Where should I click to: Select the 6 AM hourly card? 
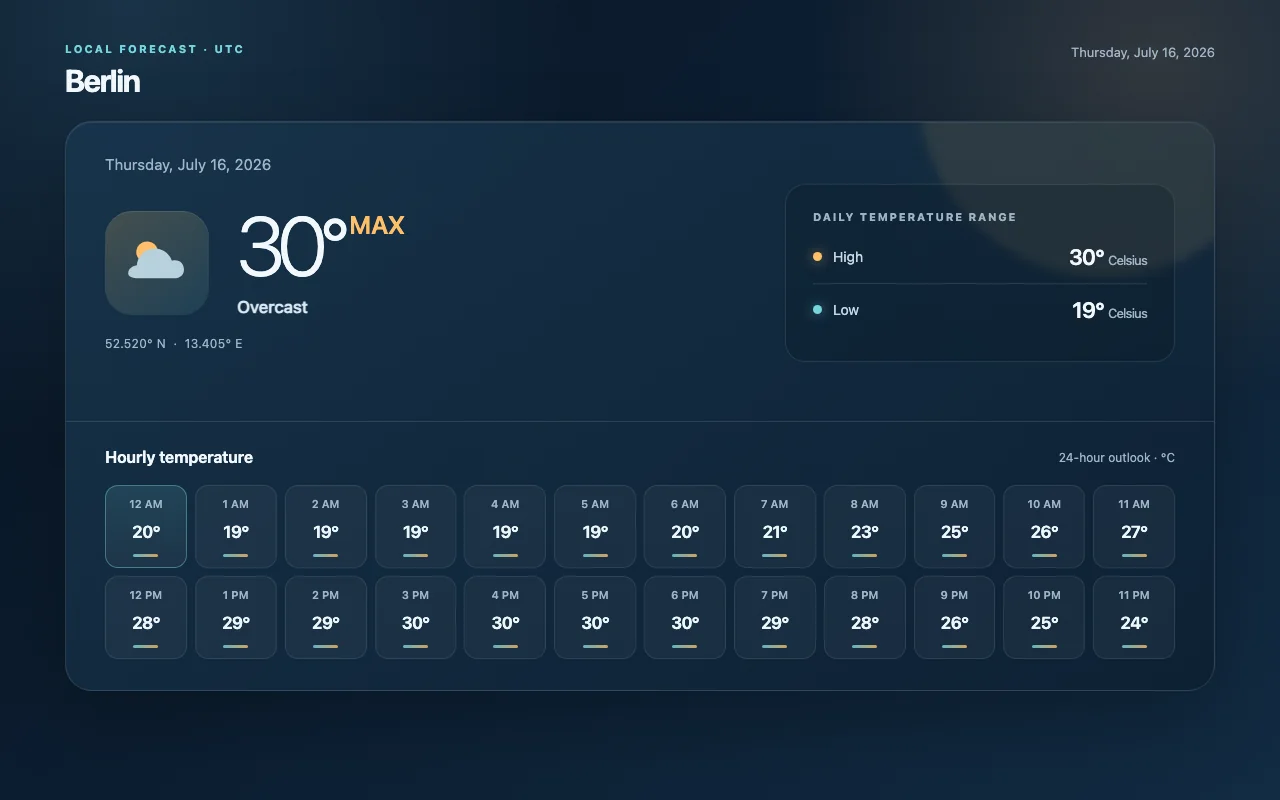[685, 526]
